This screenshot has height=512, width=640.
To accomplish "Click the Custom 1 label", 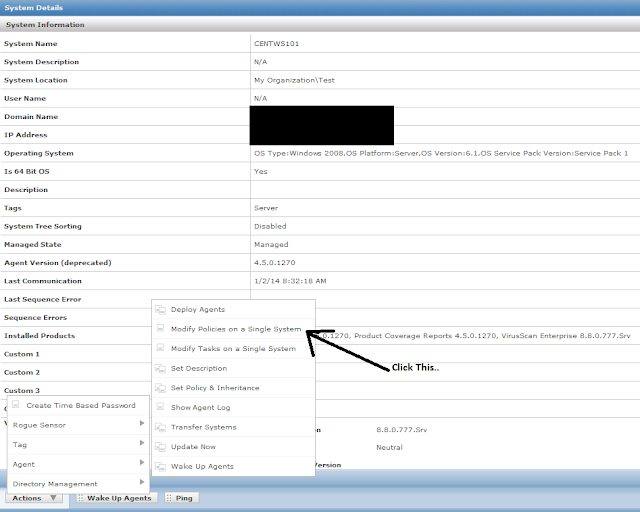I will pyautogui.click(x=22, y=354).
